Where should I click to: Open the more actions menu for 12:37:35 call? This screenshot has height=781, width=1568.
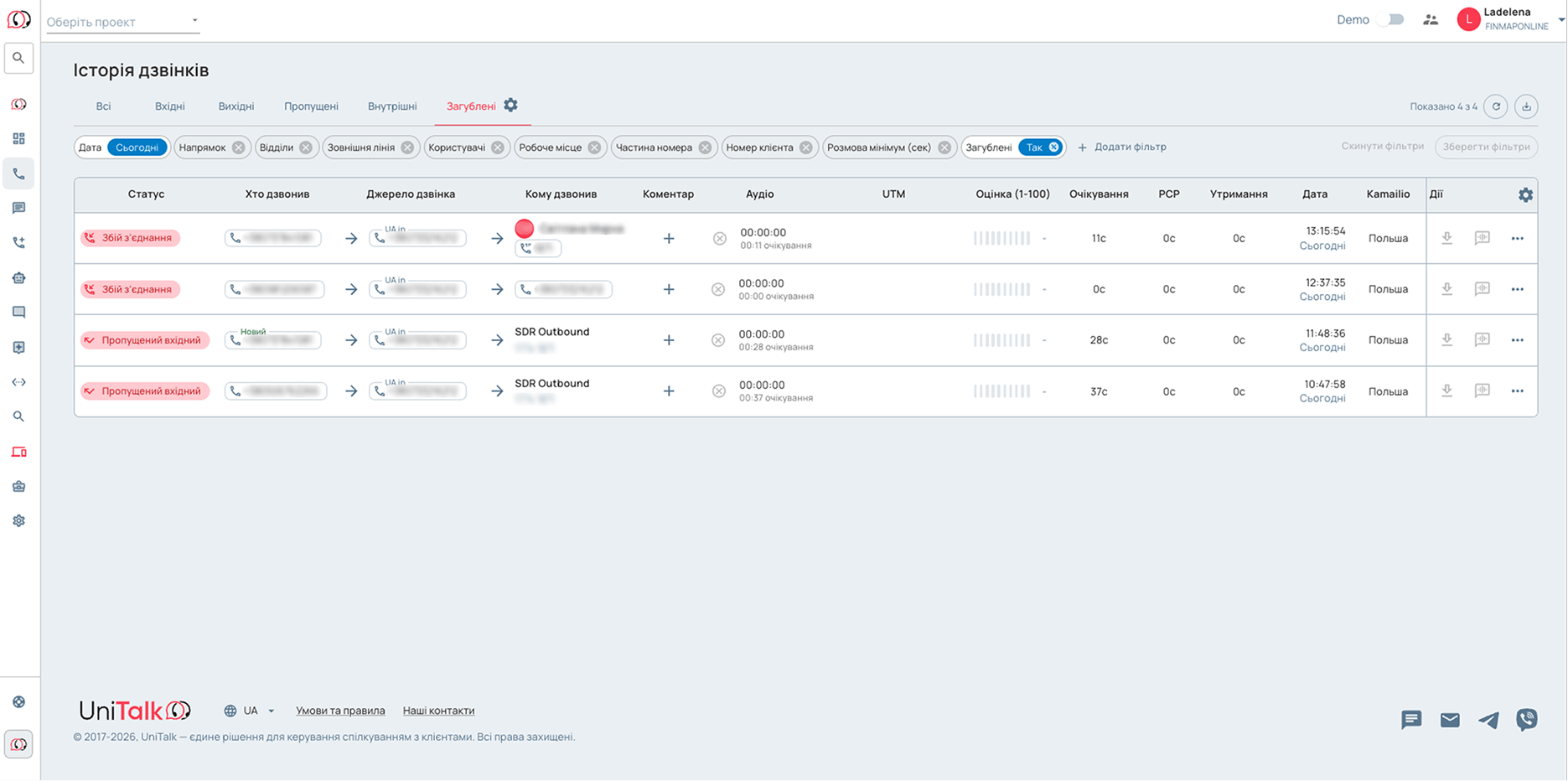tap(1517, 289)
